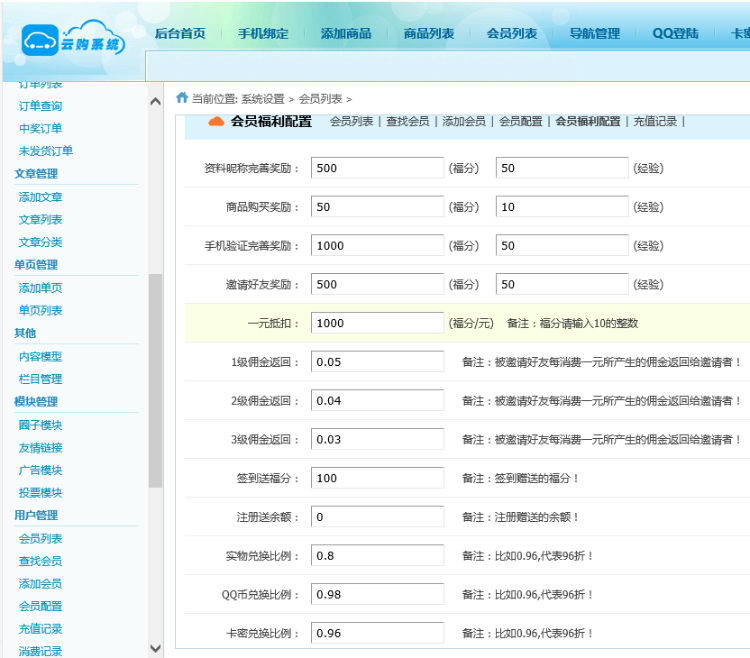Click the home icon in breadcrumb
Image resolution: width=750 pixels, height=658 pixels.
[182, 98]
